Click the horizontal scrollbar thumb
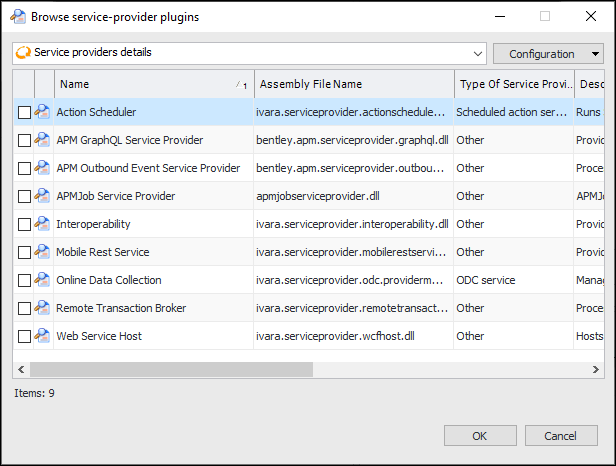 pos(172,369)
